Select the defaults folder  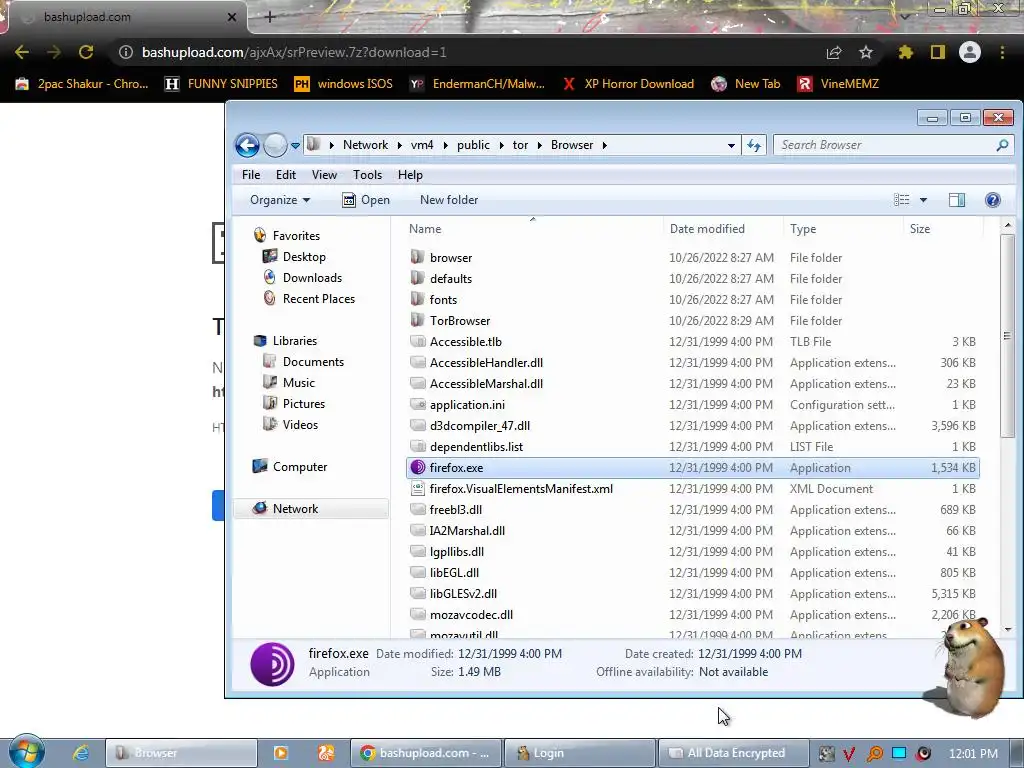451,279
